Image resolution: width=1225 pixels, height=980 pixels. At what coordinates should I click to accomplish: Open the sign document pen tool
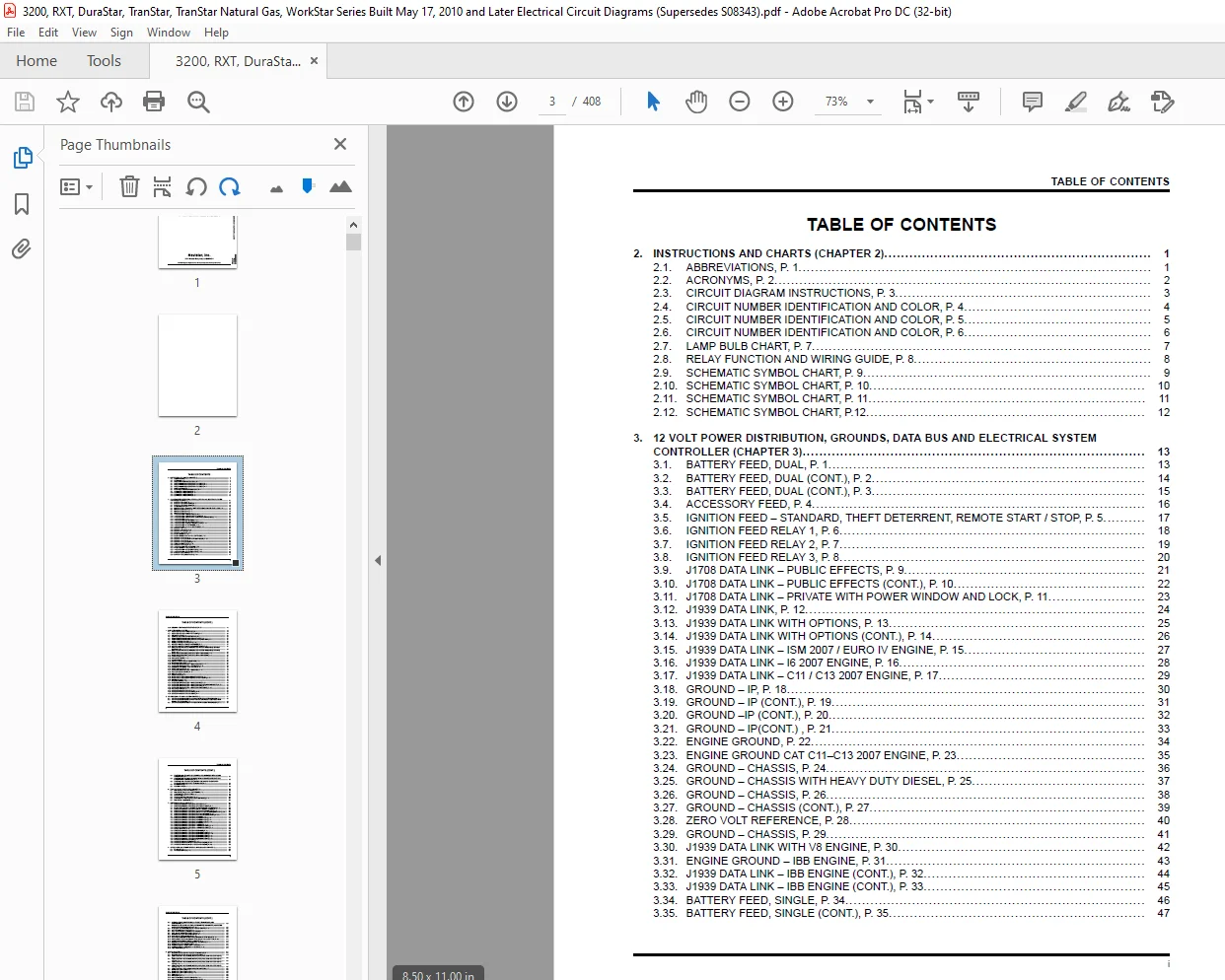point(1118,102)
